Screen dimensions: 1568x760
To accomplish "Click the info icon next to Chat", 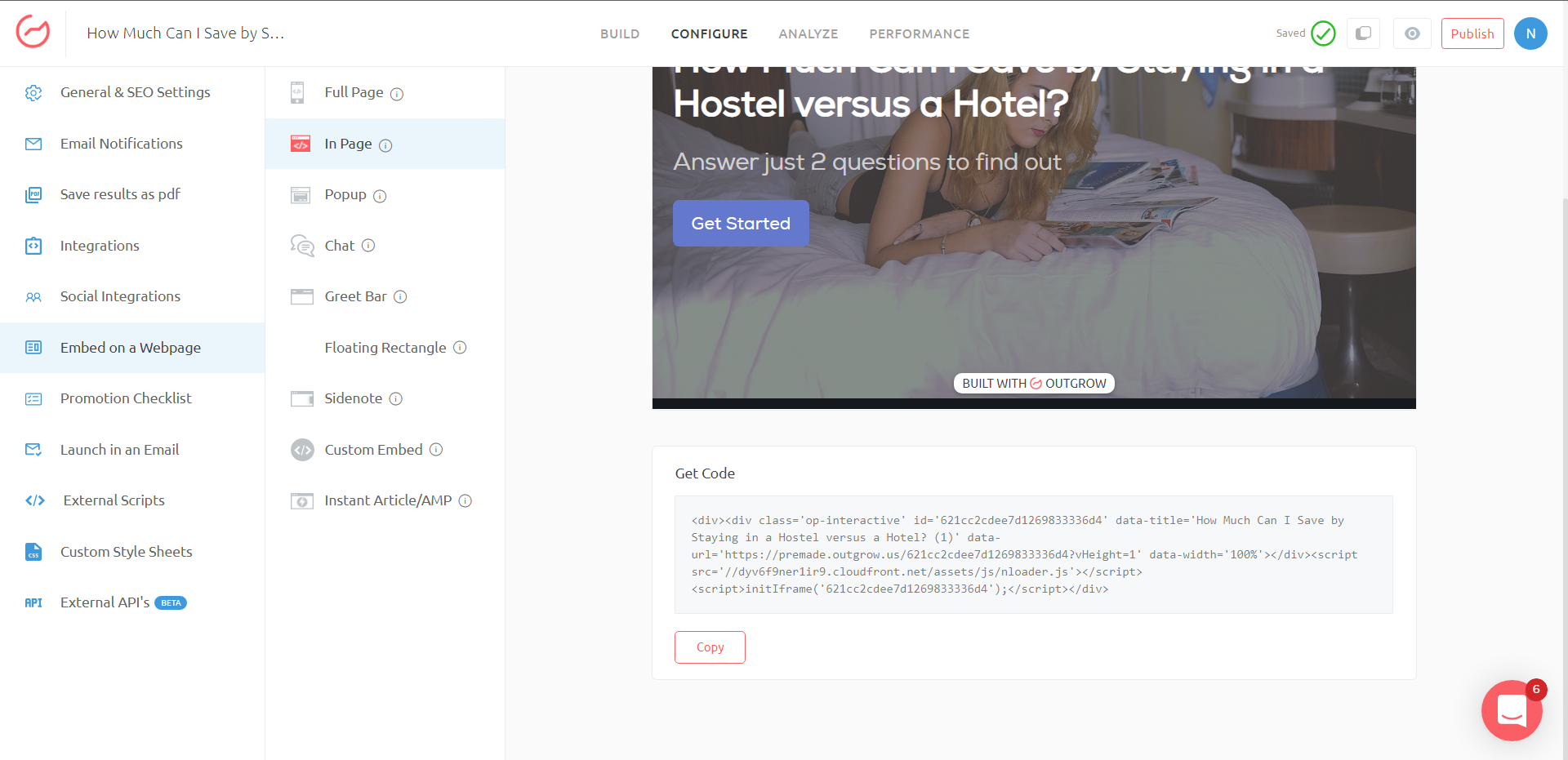I will pos(368,246).
